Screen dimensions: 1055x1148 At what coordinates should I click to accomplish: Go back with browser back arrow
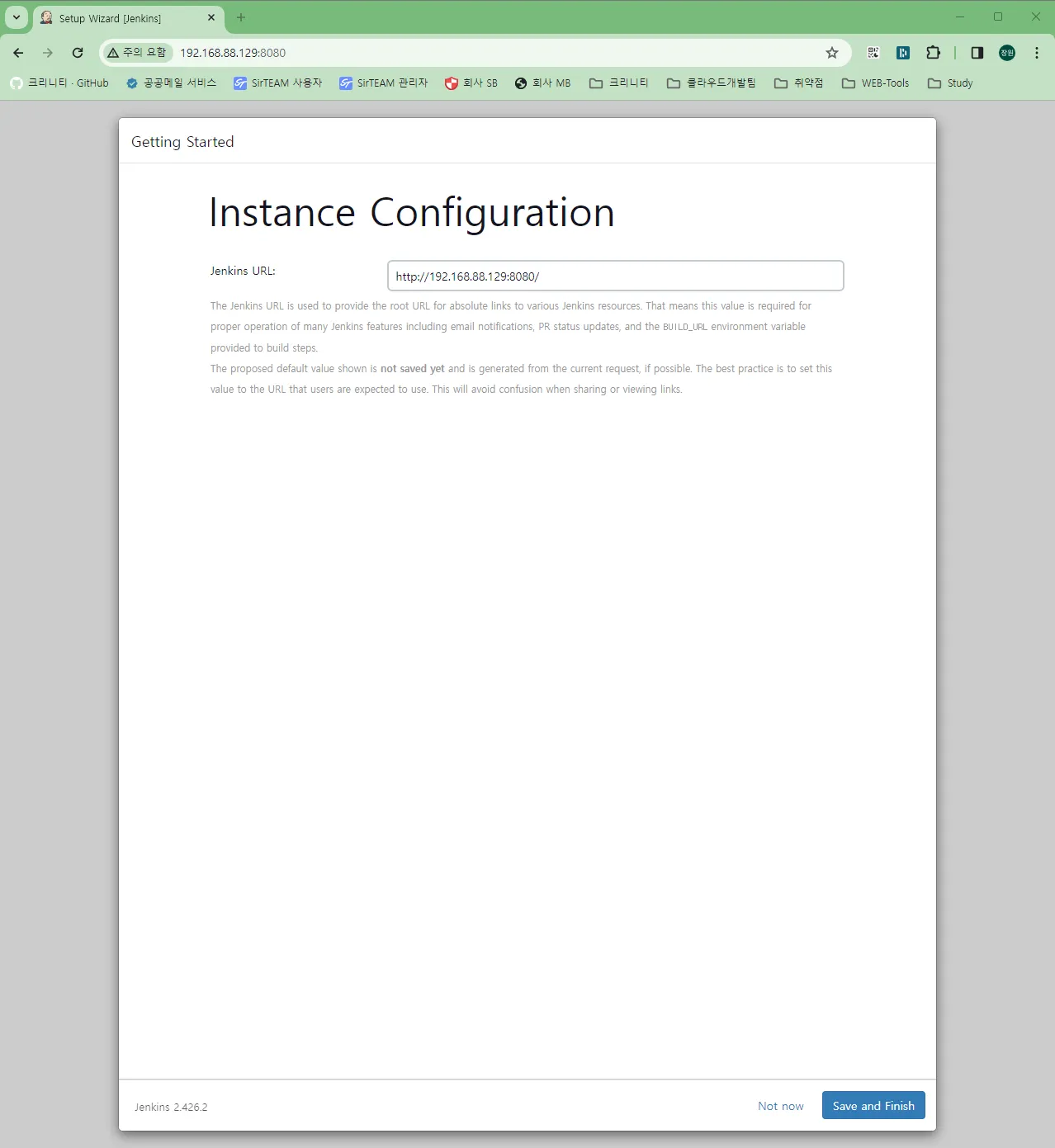tap(18, 53)
